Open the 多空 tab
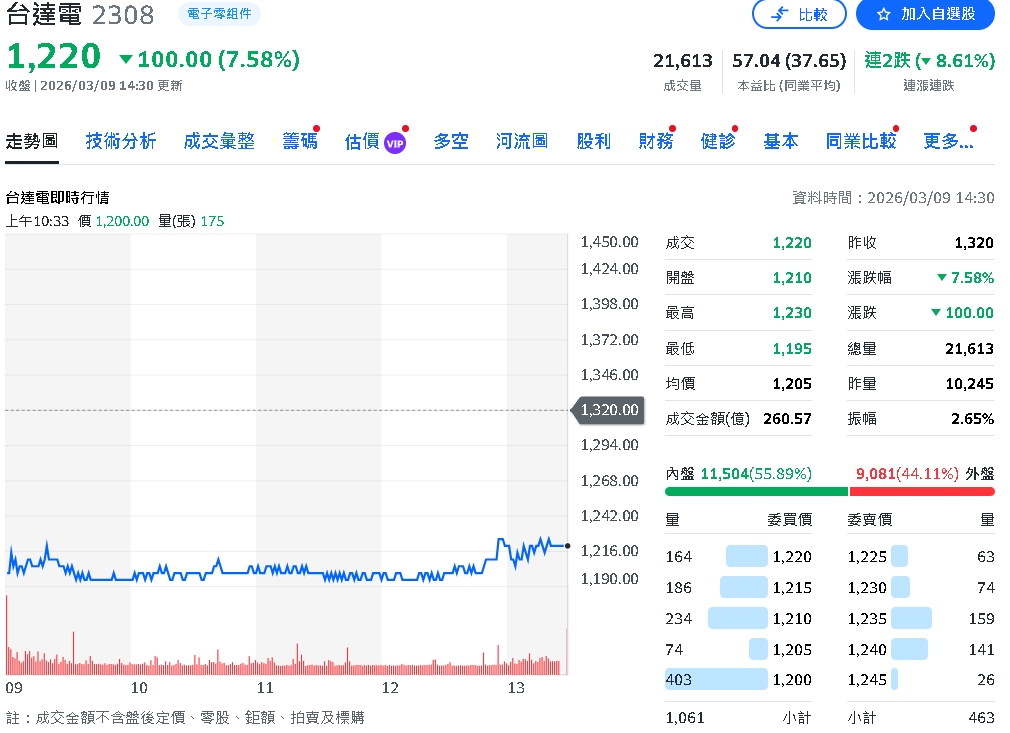The height and width of the screenshot is (733, 1010). pyautogui.click(x=451, y=141)
